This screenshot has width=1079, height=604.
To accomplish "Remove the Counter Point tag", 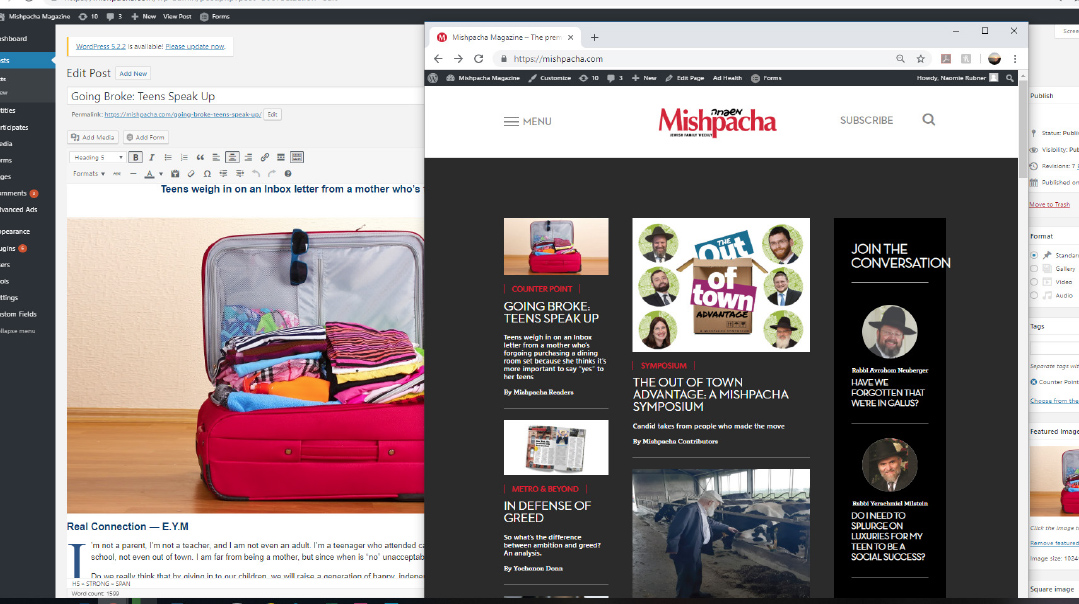I will pyautogui.click(x=1034, y=382).
